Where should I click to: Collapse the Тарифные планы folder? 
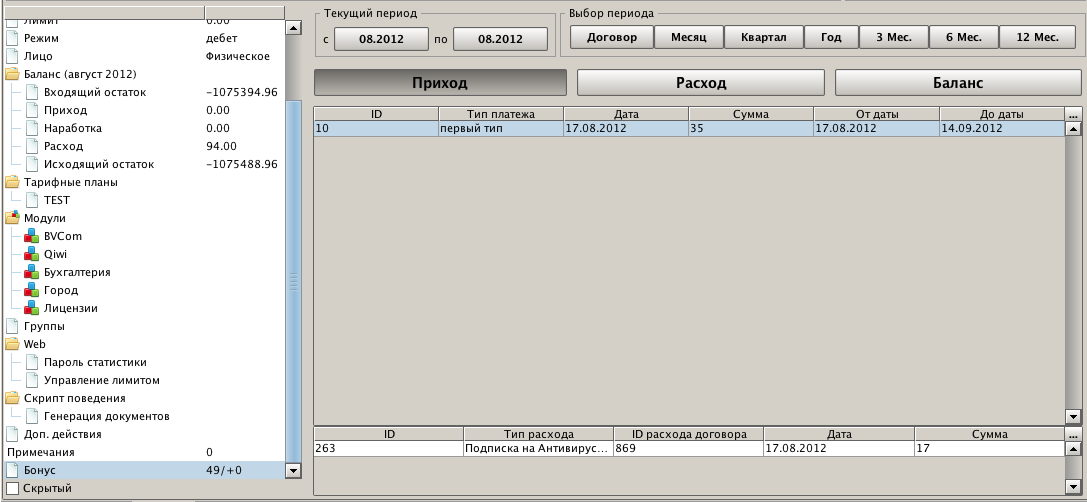(x=13, y=182)
